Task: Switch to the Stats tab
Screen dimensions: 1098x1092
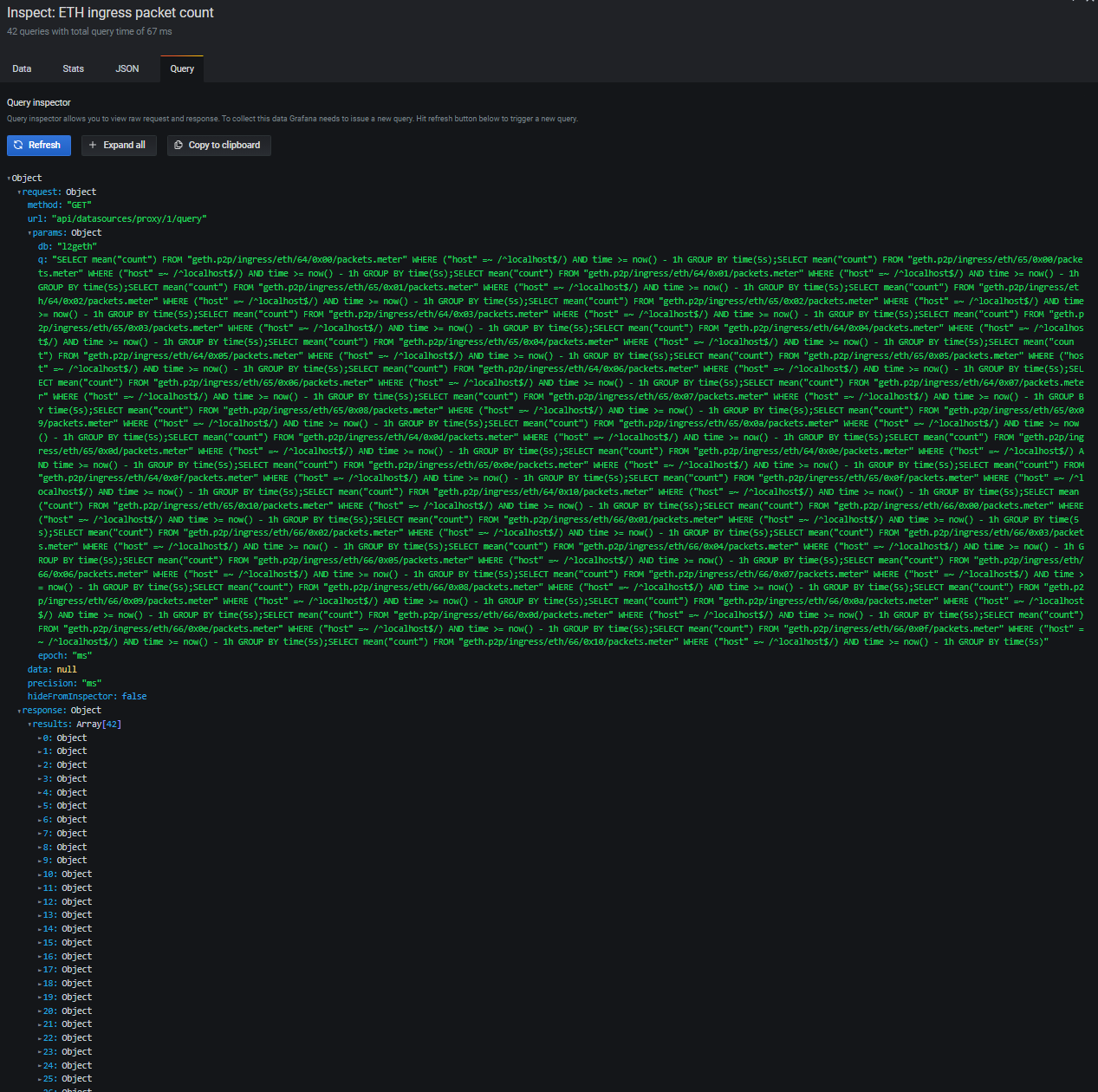Action: 73,68
